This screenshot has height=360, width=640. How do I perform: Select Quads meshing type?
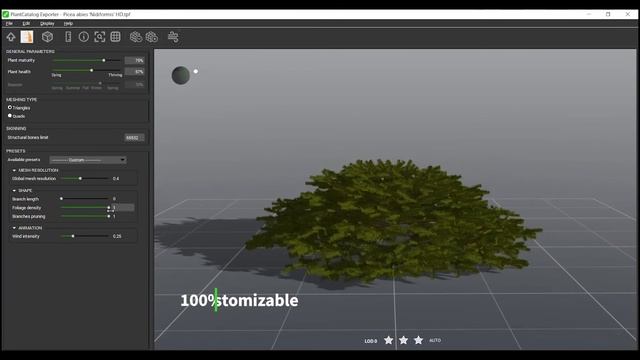10,116
